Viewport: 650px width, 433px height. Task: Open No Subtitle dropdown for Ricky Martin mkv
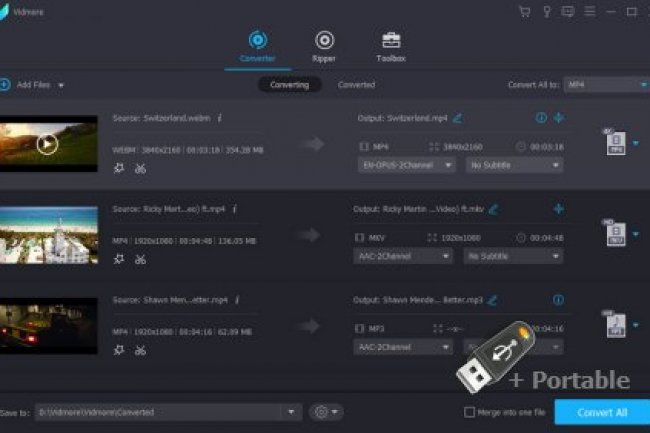click(513, 256)
